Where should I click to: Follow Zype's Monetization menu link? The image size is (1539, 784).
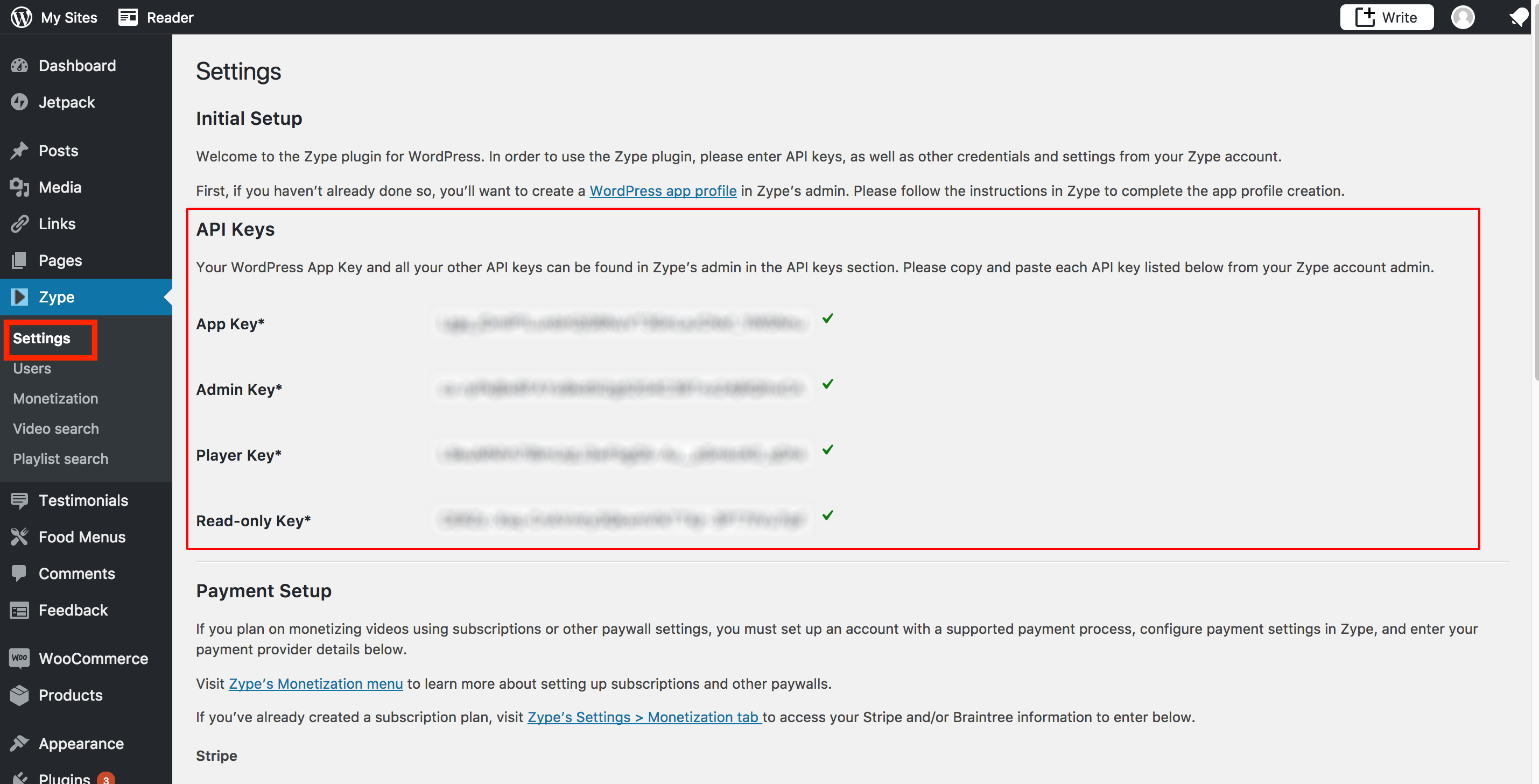[316, 684]
